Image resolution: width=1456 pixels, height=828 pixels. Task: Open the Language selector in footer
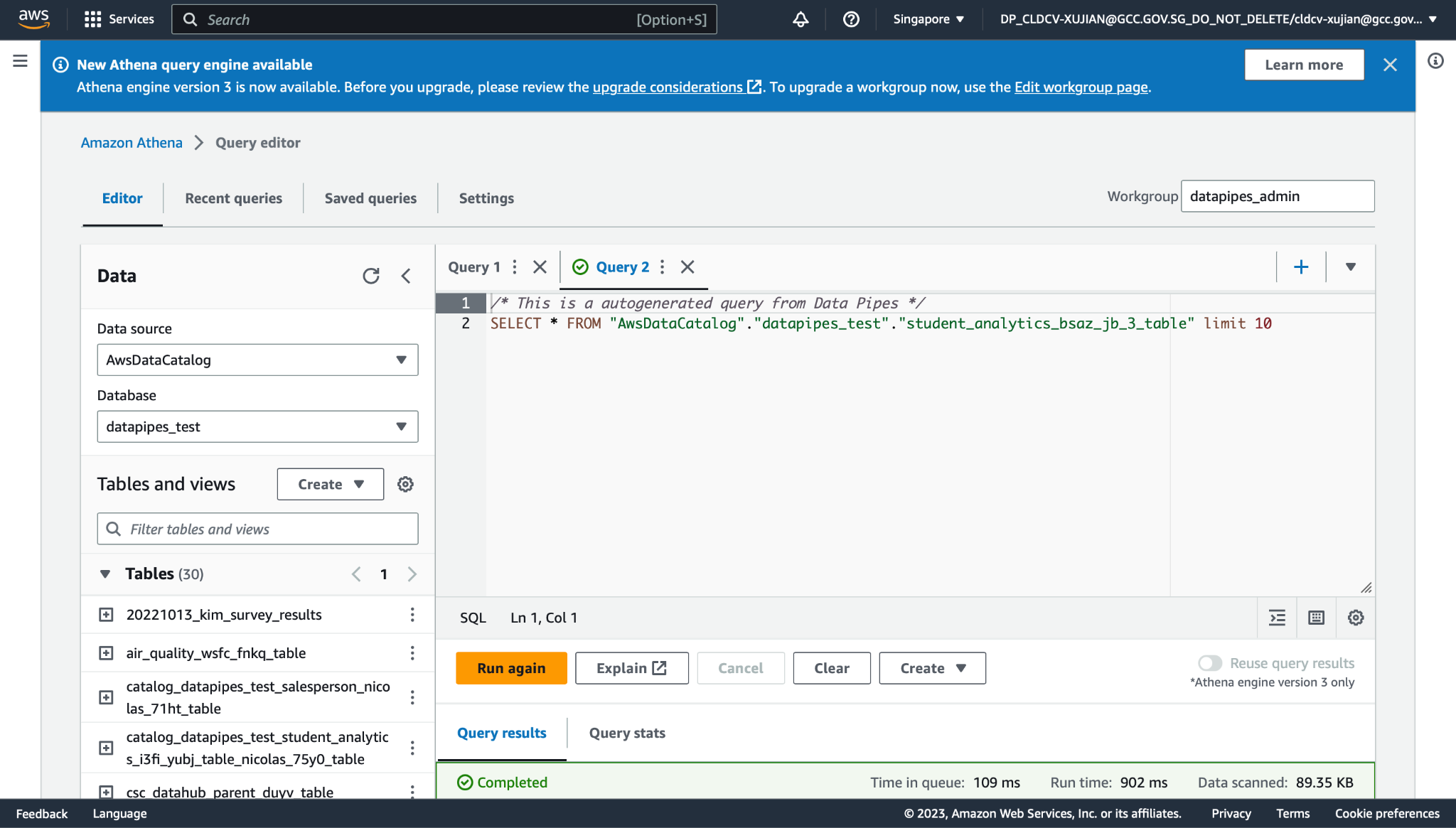[x=119, y=814]
